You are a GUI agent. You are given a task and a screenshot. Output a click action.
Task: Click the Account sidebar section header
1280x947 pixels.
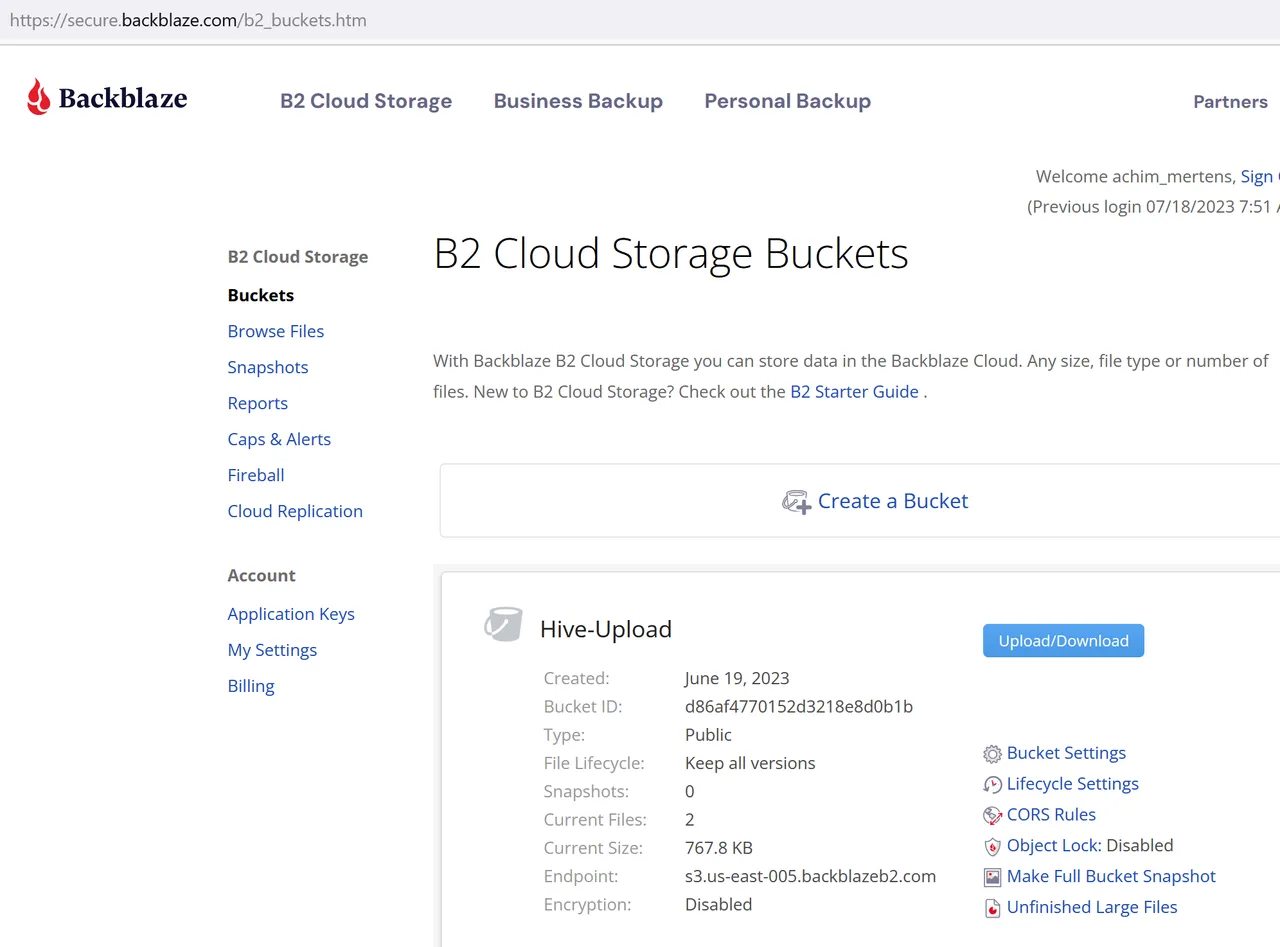tap(262, 576)
